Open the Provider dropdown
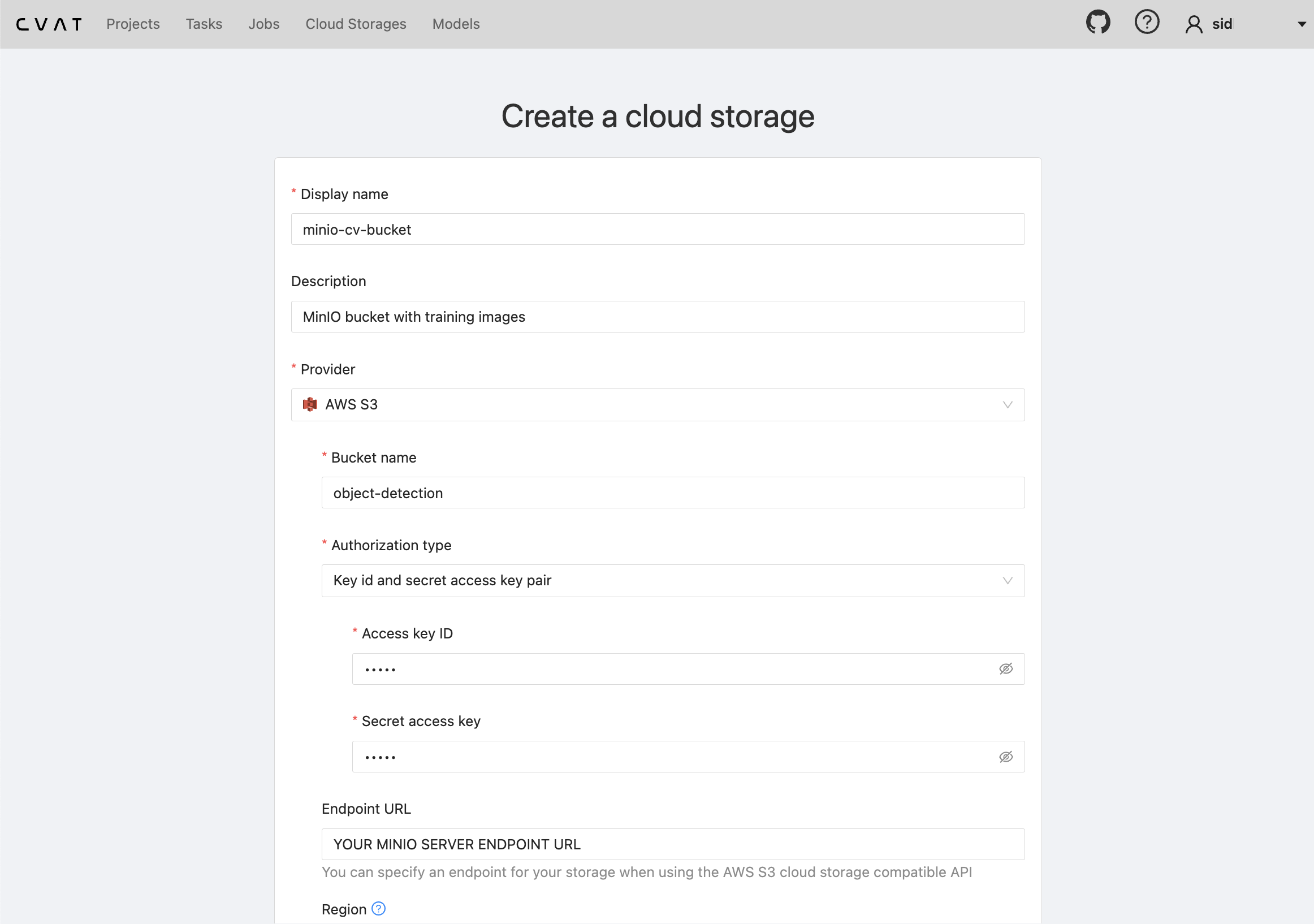 [657, 405]
